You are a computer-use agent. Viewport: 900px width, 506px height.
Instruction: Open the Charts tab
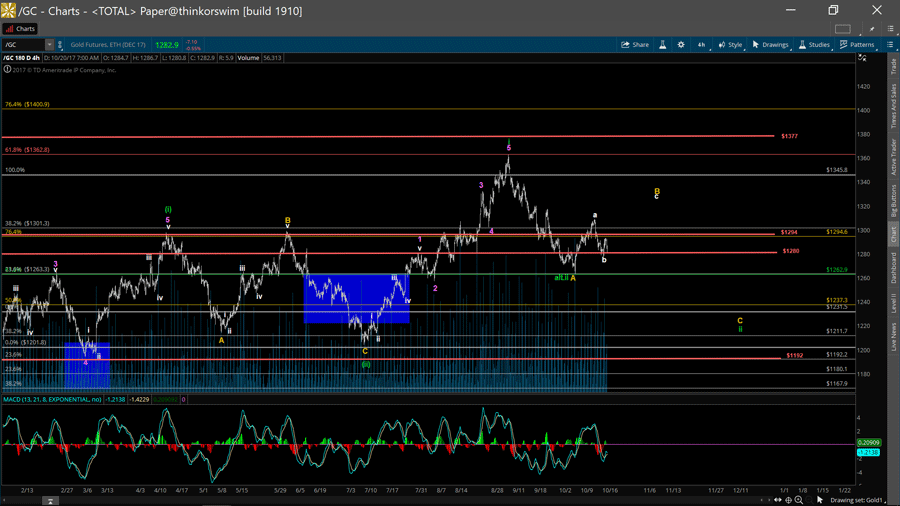coord(20,29)
